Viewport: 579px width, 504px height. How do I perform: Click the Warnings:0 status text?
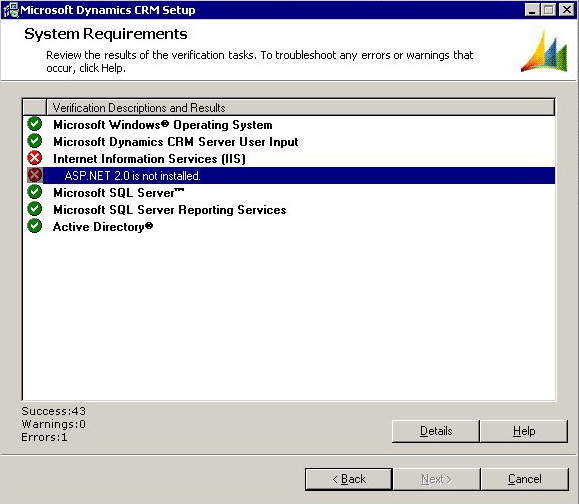tap(54, 424)
